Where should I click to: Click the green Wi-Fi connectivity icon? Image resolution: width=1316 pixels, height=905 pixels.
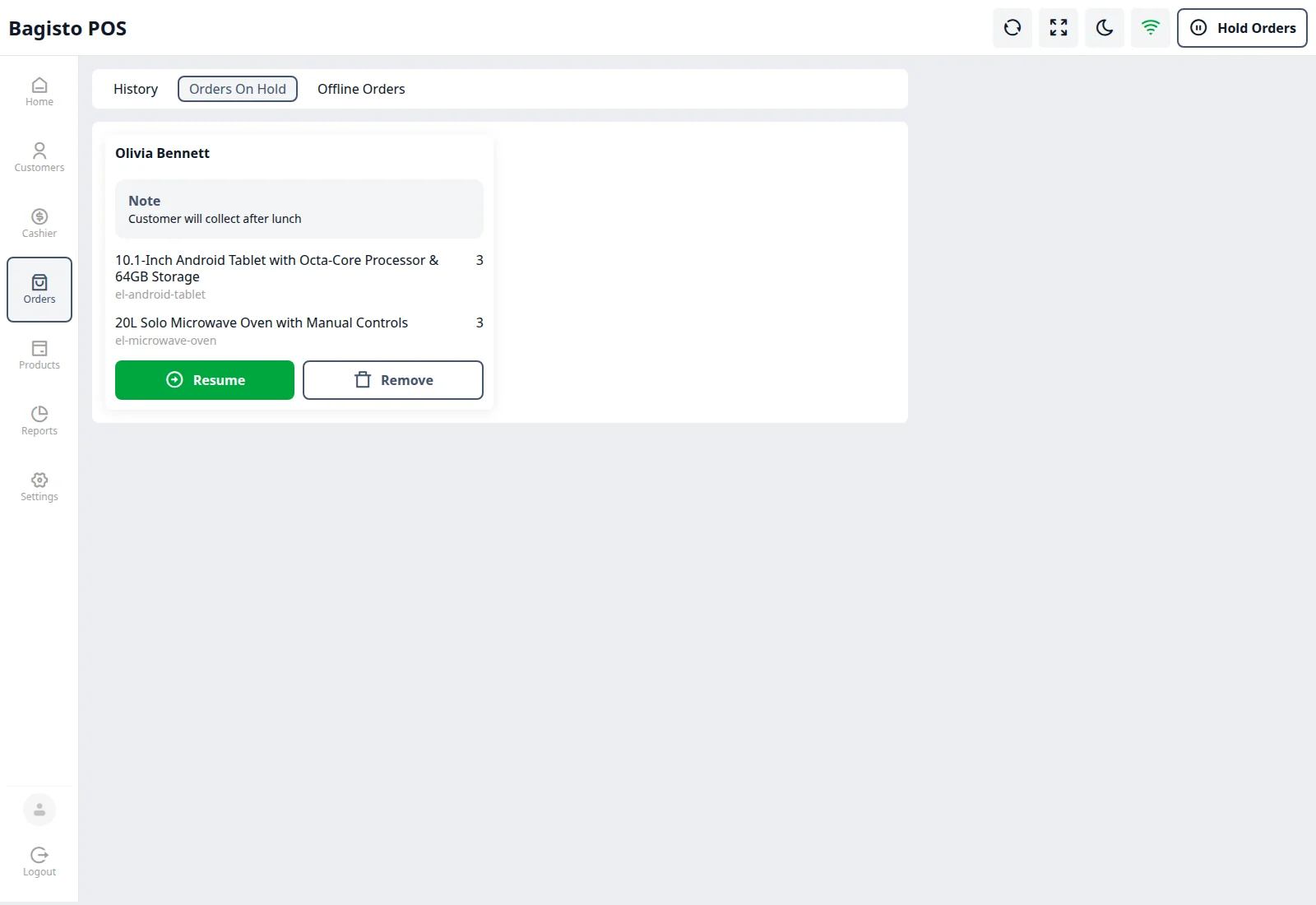(1151, 28)
